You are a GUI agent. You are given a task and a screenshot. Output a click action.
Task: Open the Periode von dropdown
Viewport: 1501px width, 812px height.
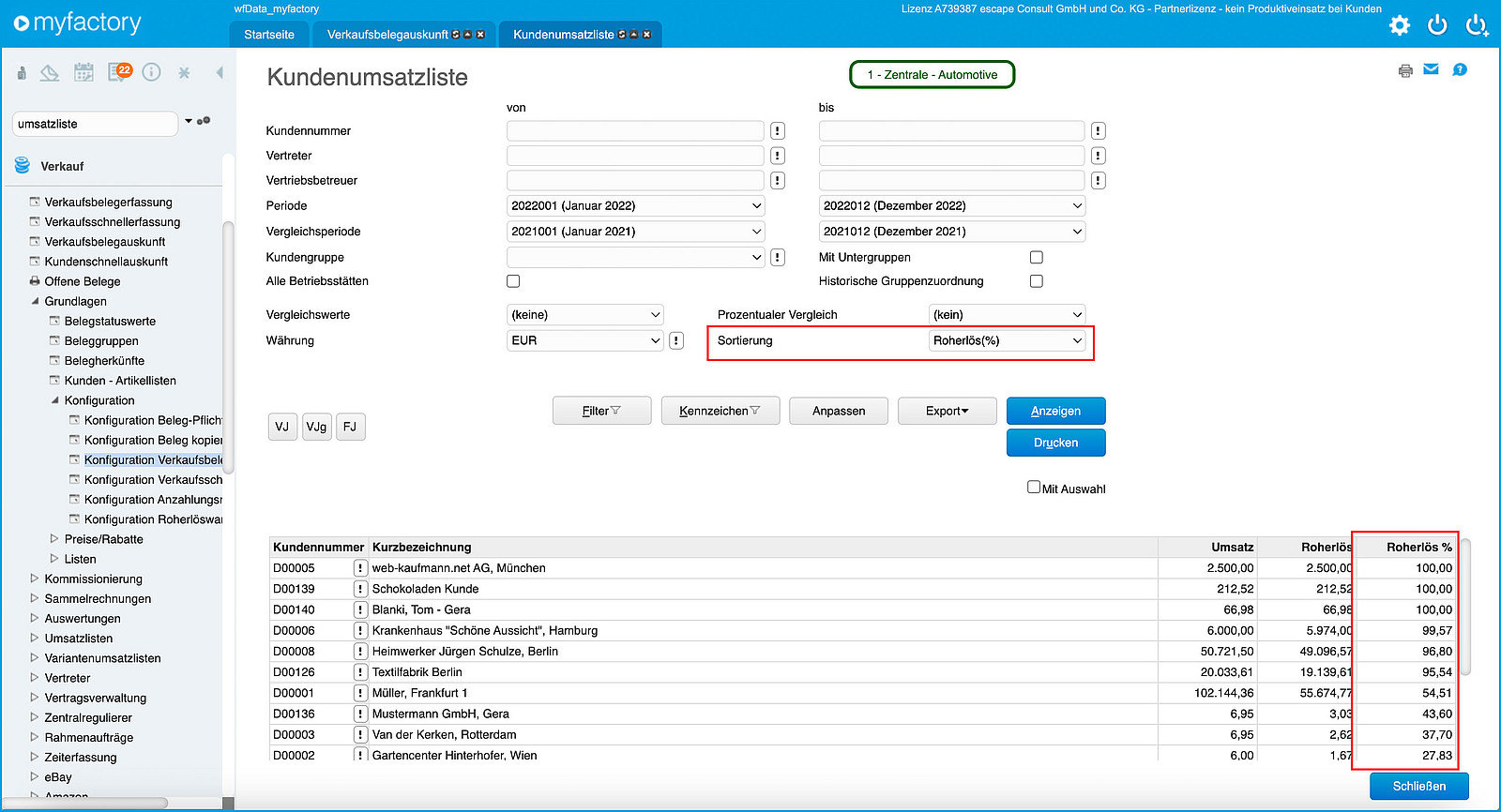click(x=636, y=206)
